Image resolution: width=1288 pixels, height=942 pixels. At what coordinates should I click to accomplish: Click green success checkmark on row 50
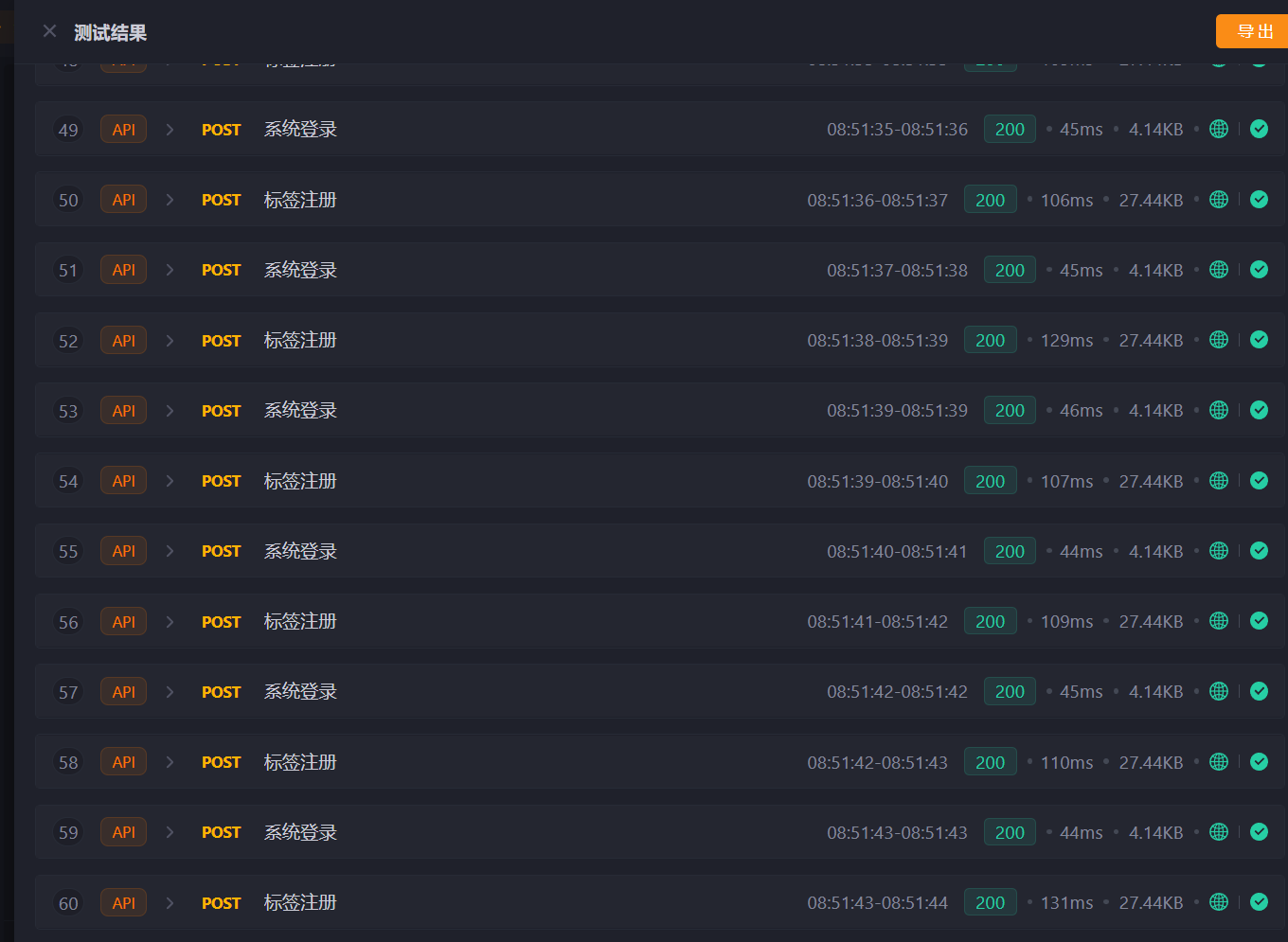coord(1259,200)
